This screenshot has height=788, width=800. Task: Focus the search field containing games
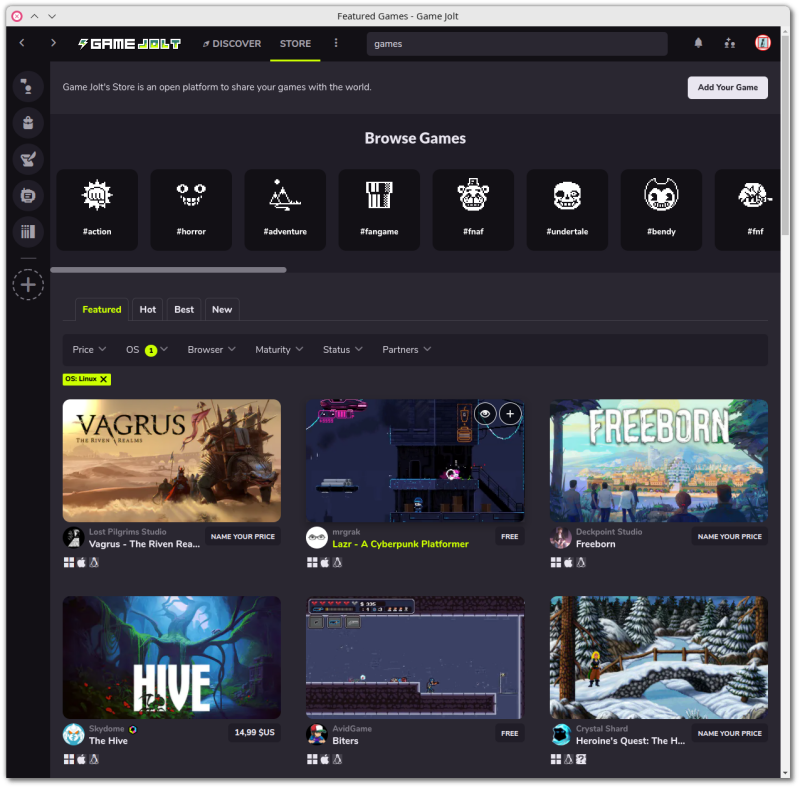tap(517, 44)
